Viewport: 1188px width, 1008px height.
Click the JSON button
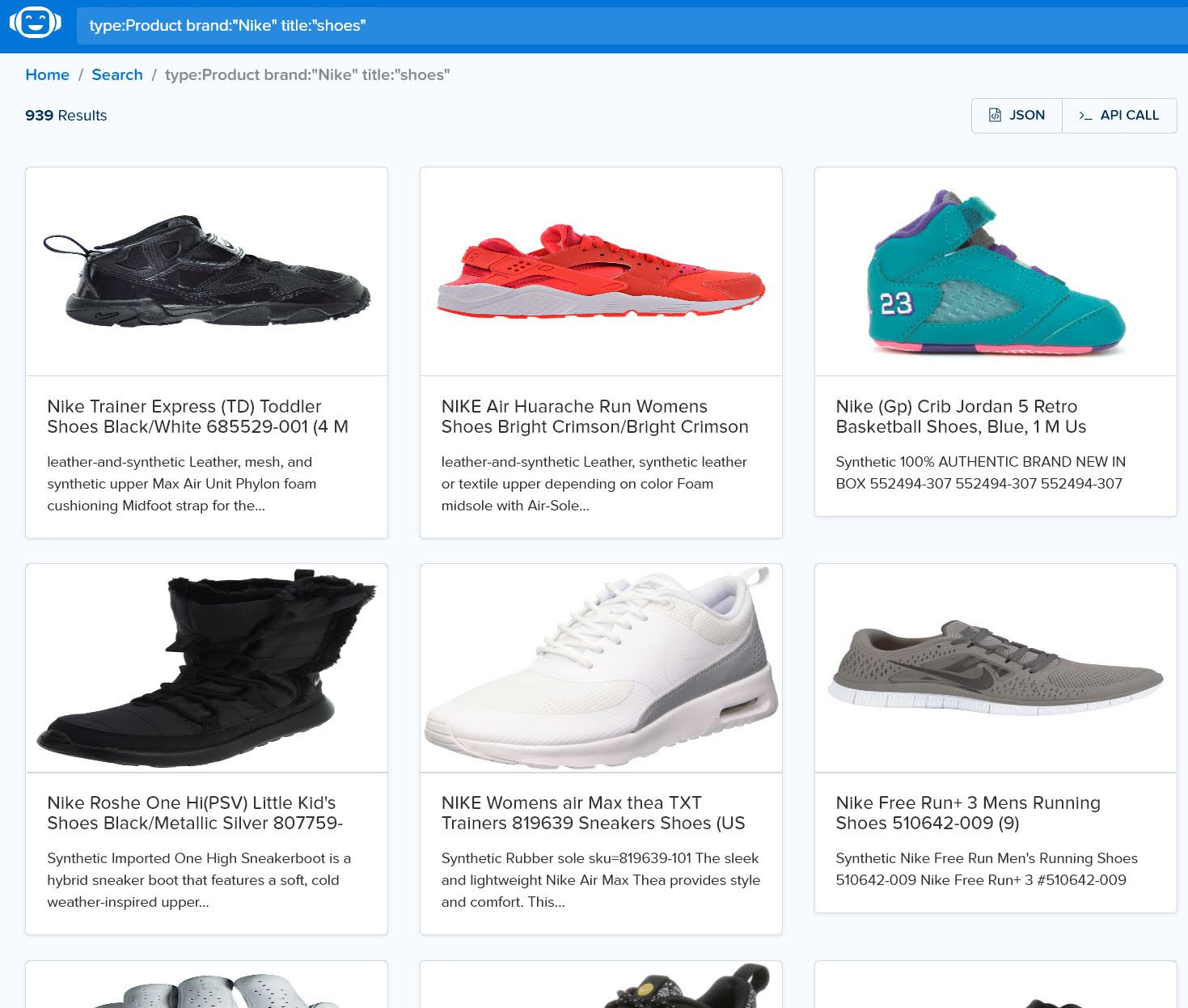tap(1017, 116)
